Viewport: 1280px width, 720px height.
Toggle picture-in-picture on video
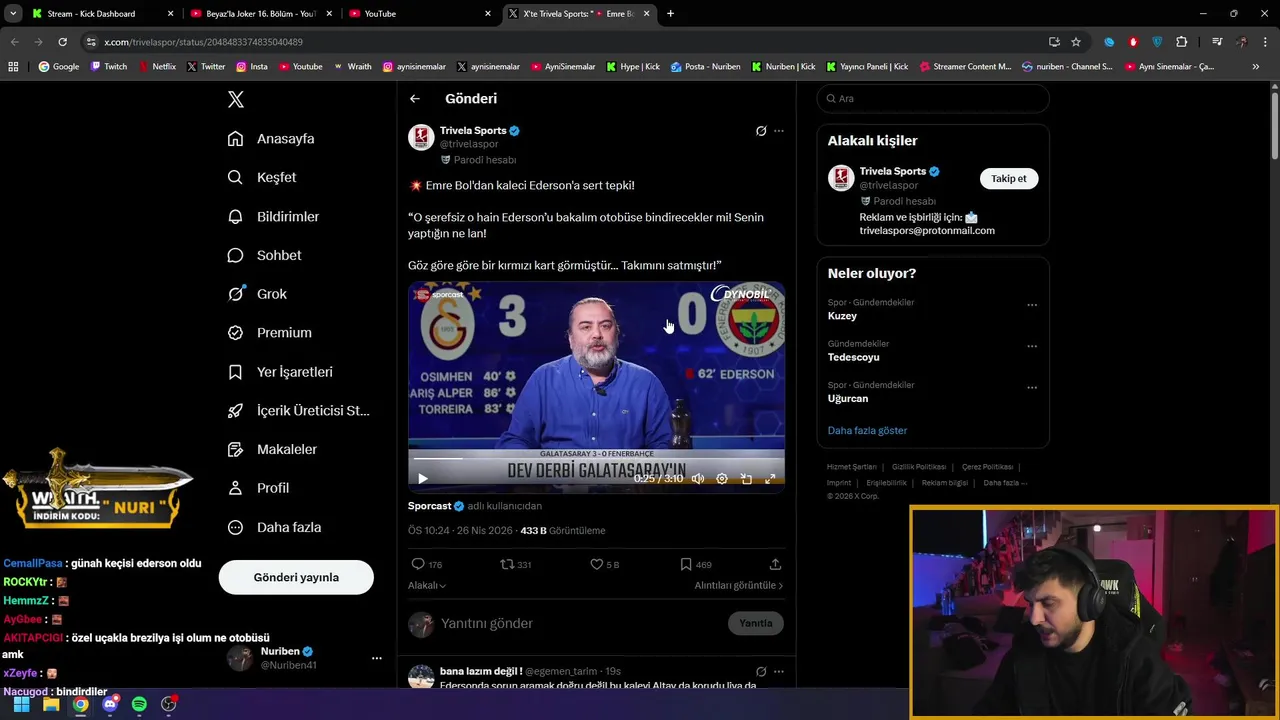[746, 479]
